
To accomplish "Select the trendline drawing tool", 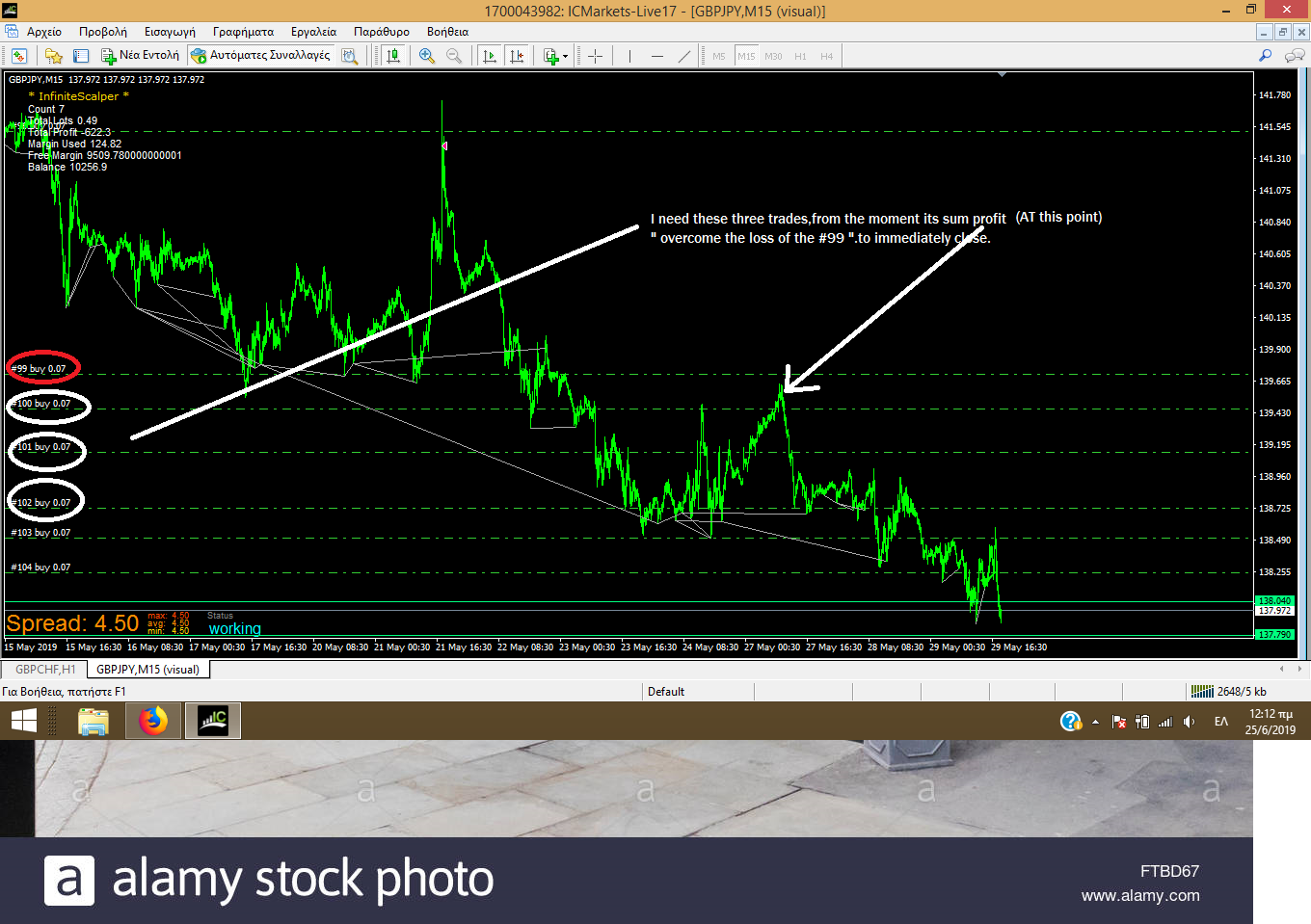I will tap(684, 56).
